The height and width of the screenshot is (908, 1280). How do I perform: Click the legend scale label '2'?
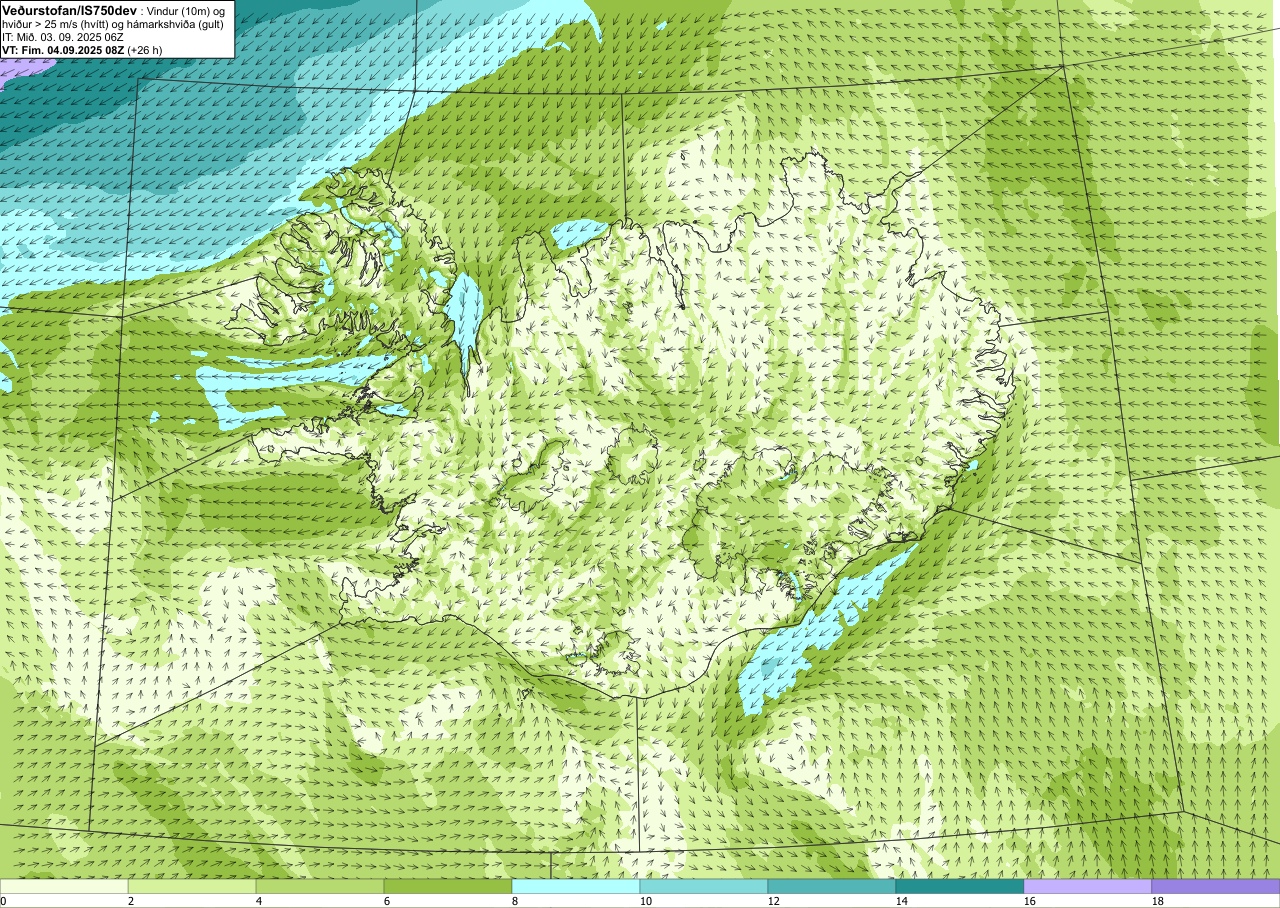point(131,901)
